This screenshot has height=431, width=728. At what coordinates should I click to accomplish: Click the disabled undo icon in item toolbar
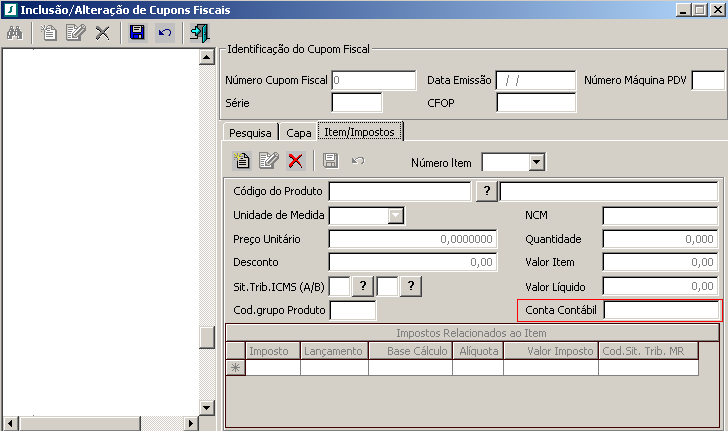(358, 161)
